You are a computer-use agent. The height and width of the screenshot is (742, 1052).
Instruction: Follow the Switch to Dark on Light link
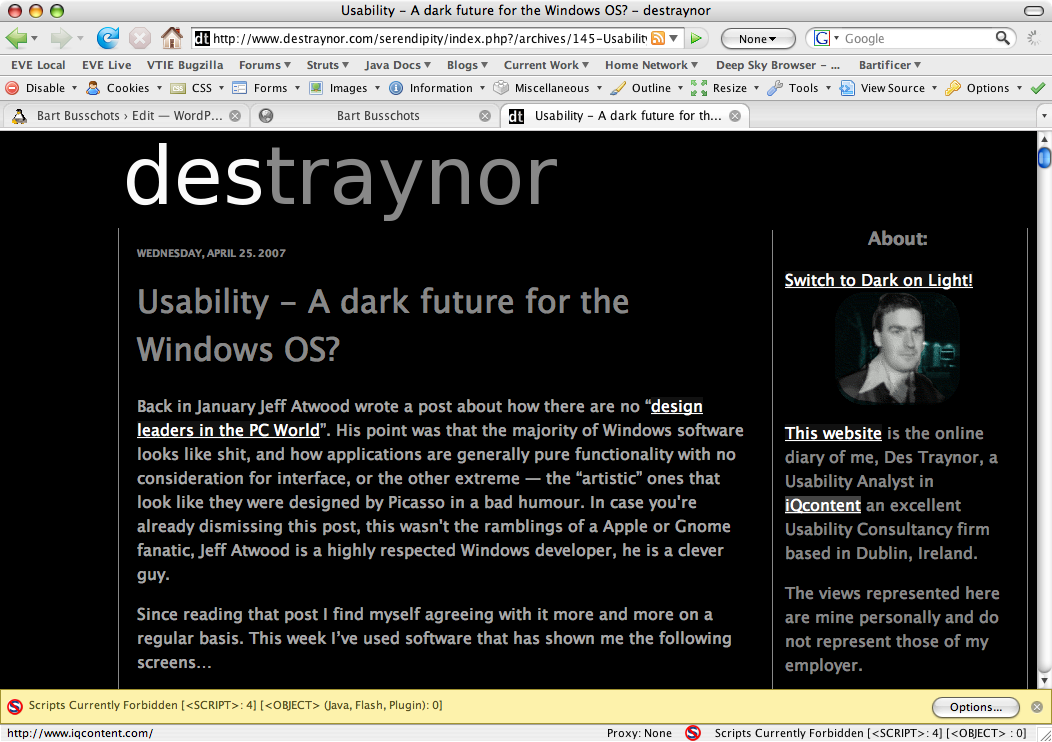click(878, 280)
